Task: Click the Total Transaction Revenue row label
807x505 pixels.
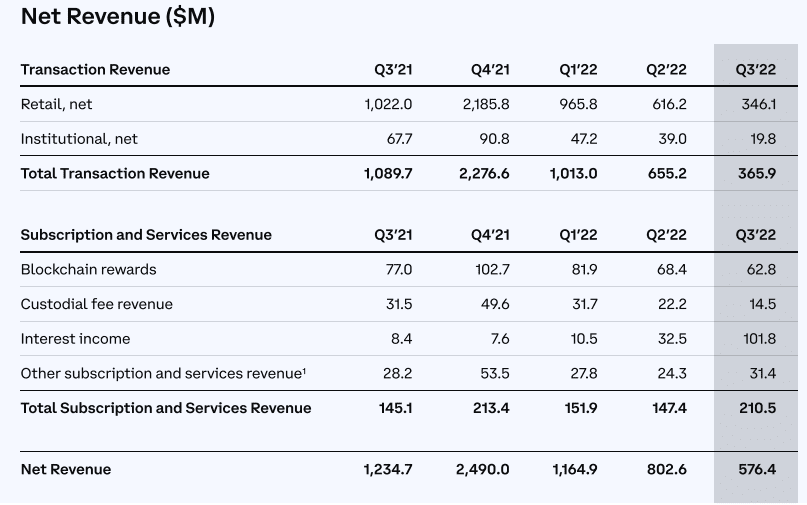Action: click(x=115, y=173)
